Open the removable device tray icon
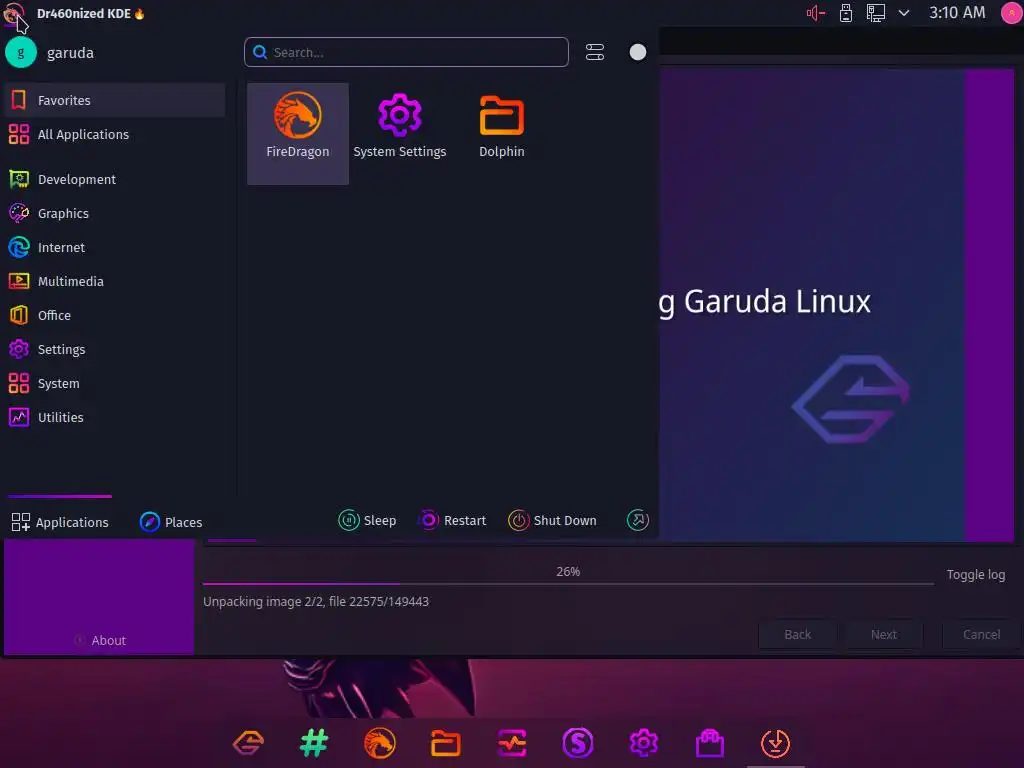Image resolution: width=1024 pixels, height=768 pixels. (x=846, y=13)
